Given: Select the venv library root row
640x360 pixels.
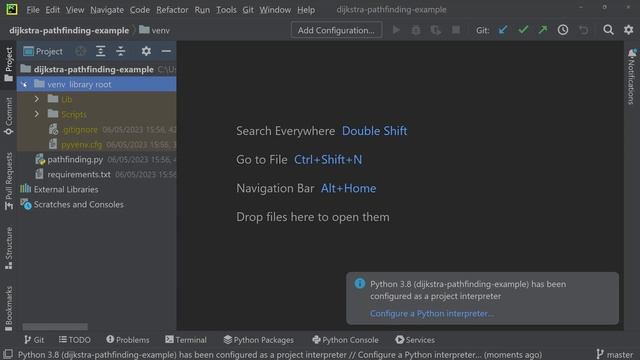Looking at the screenshot, I should click(96, 84).
